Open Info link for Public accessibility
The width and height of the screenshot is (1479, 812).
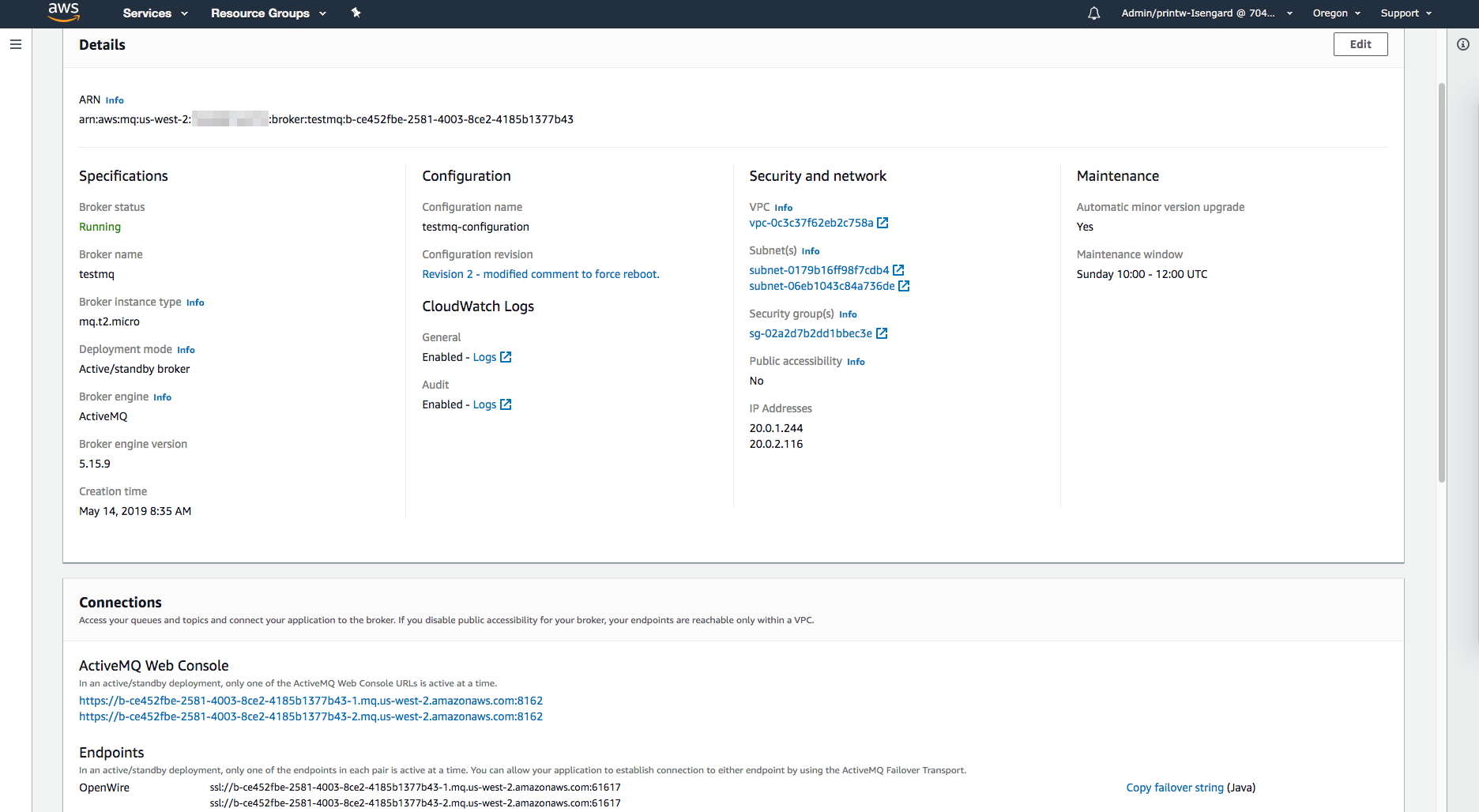(856, 362)
